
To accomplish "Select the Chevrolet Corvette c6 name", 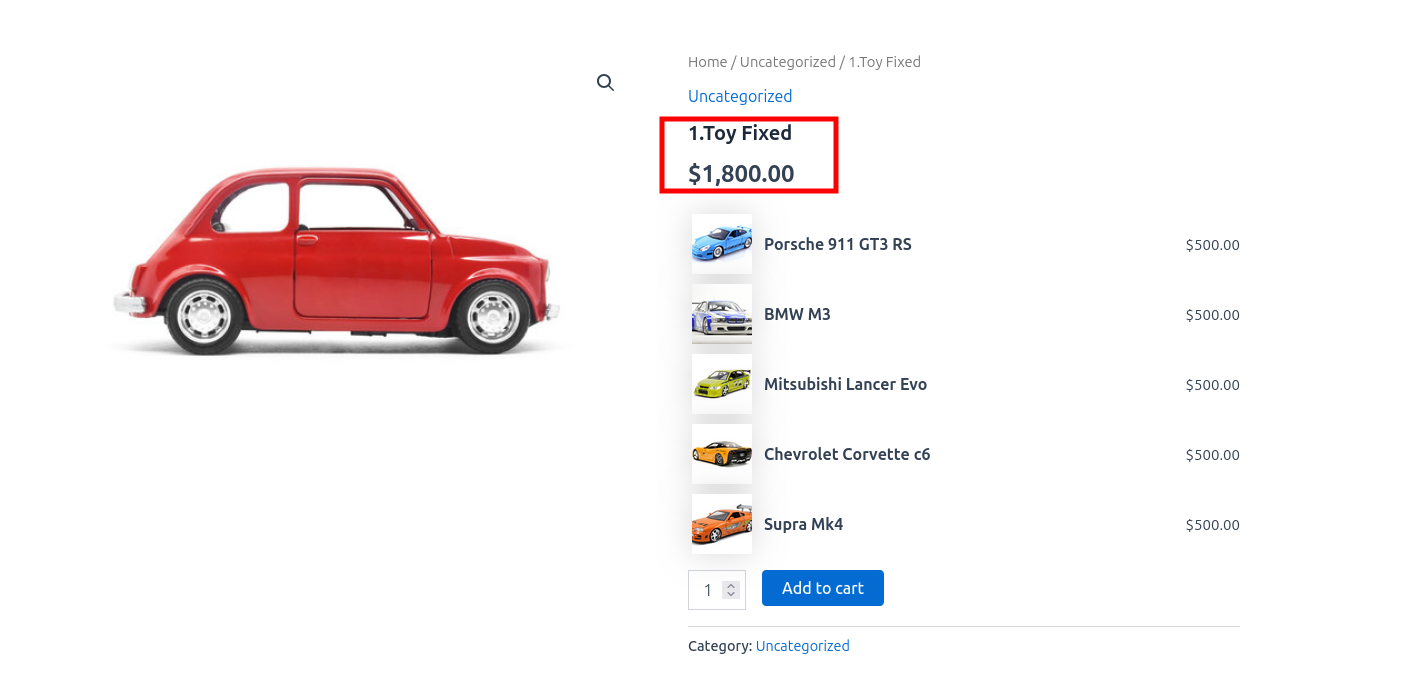I will pos(847,454).
